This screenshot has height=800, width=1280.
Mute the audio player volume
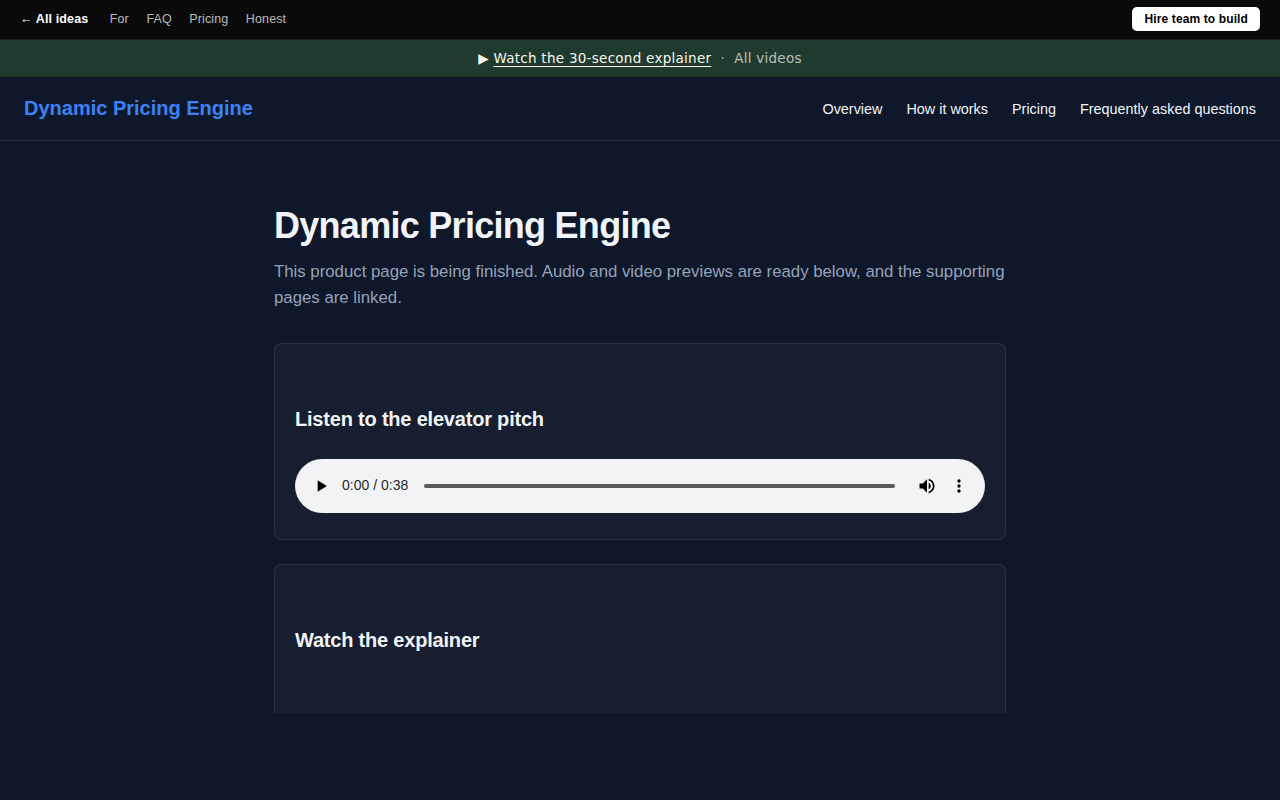point(927,486)
